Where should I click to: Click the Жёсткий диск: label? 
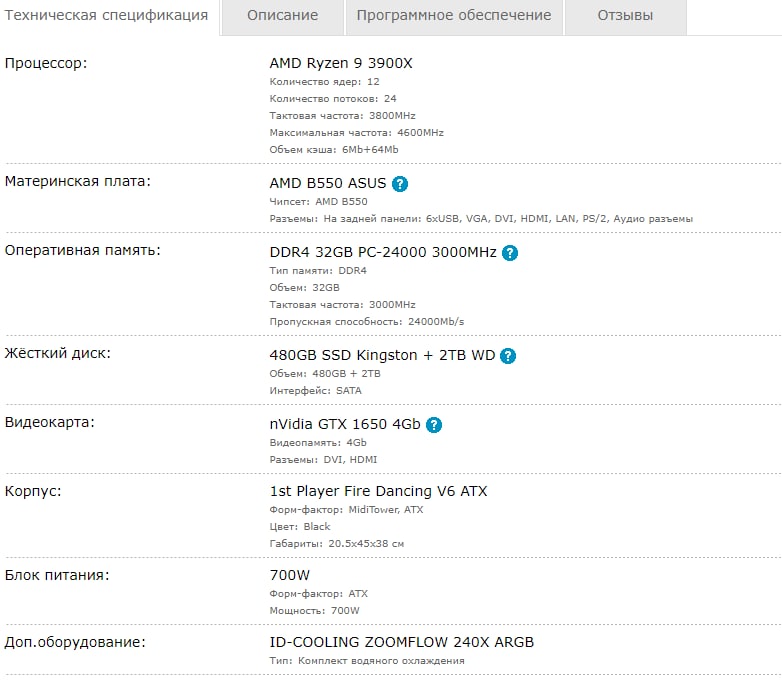click(x=58, y=353)
